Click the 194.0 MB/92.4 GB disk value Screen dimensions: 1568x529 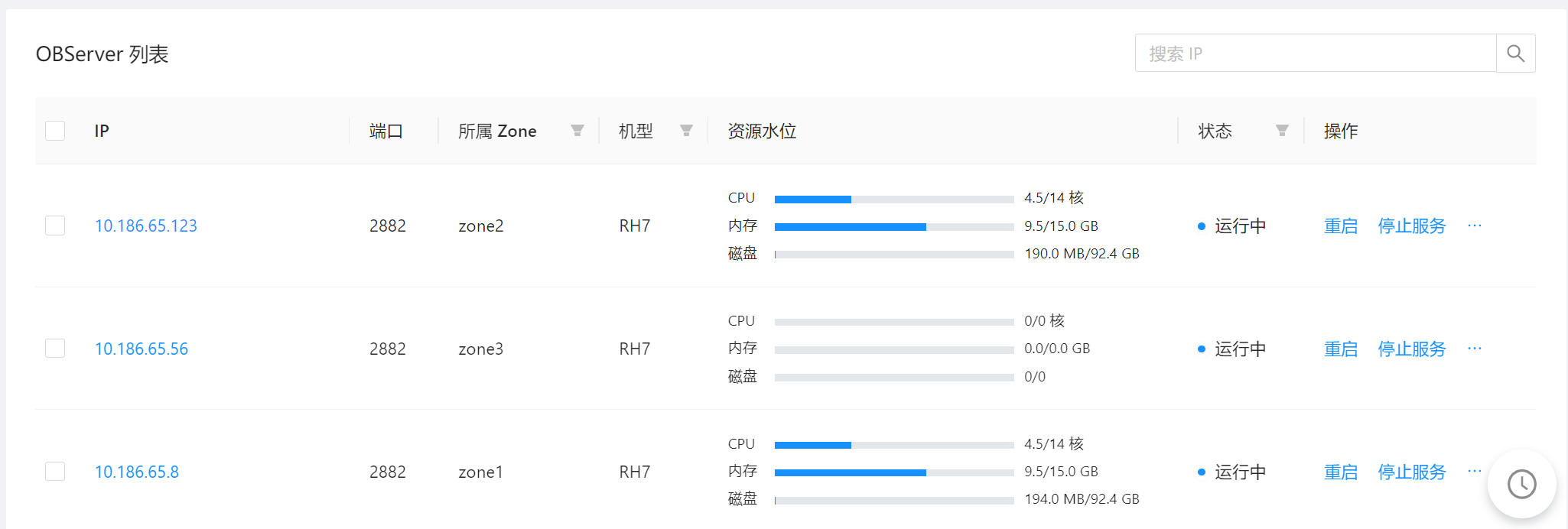pos(1082,499)
